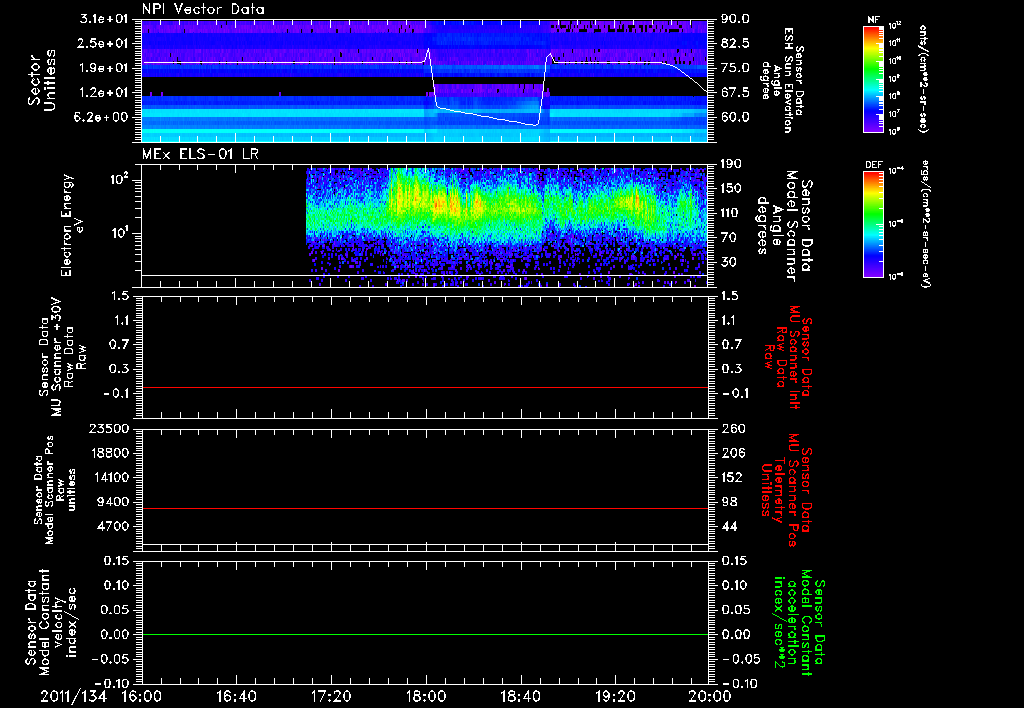Image resolution: width=1024 pixels, height=708 pixels.
Task: Click the 67.5 degree tick label
Action: (x=735, y=93)
